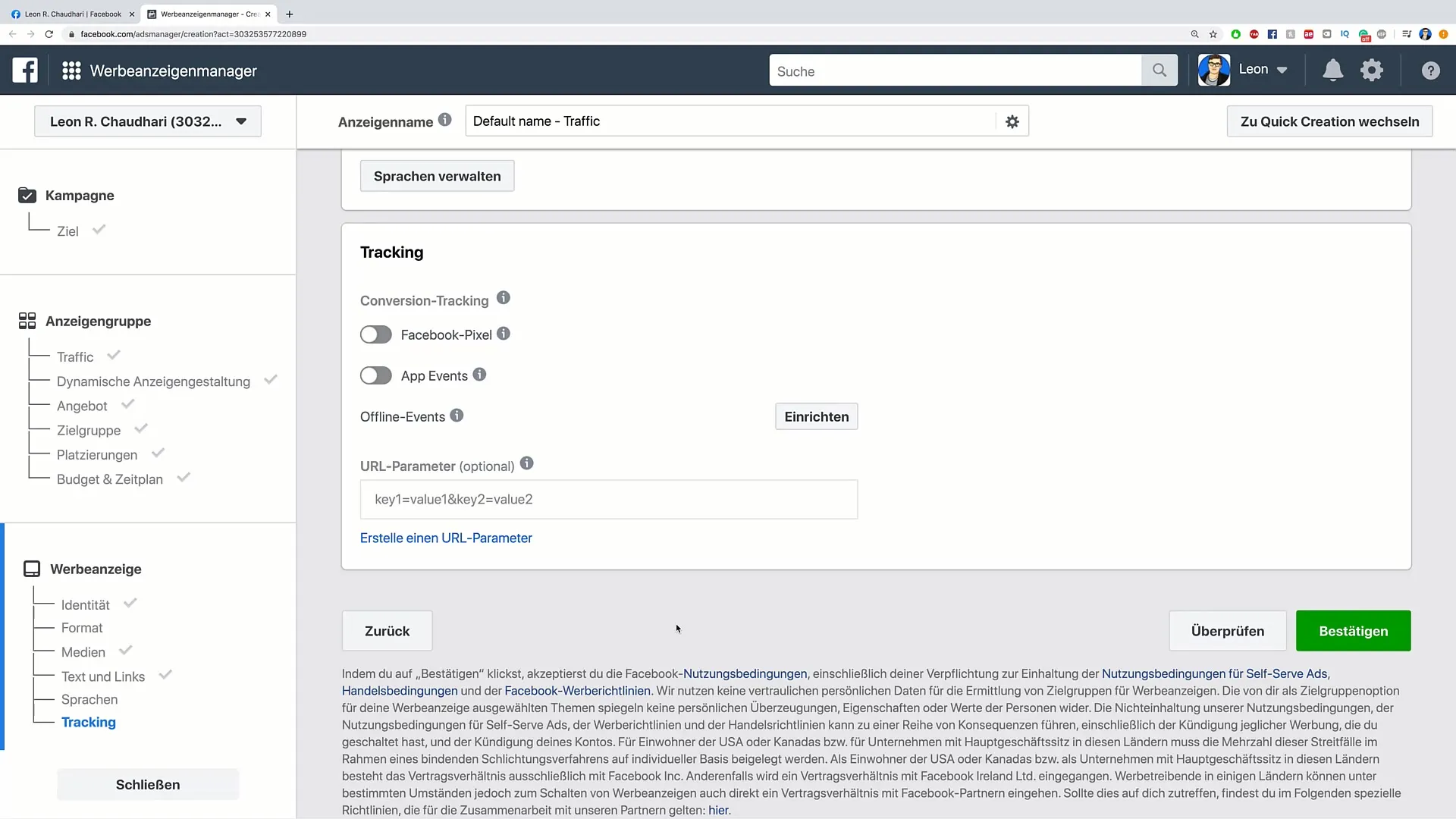1456x819 pixels.
Task: Click the Facebook Ads Manager grid icon
Action: 71,70
